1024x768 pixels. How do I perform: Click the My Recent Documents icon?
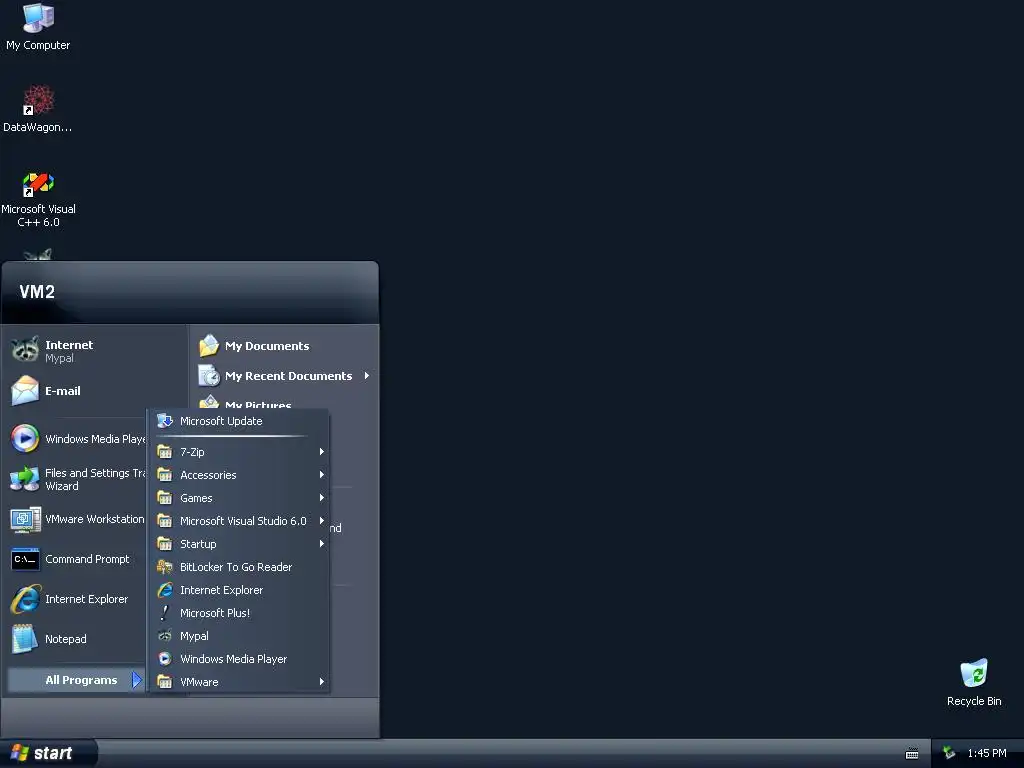point(209,376)
